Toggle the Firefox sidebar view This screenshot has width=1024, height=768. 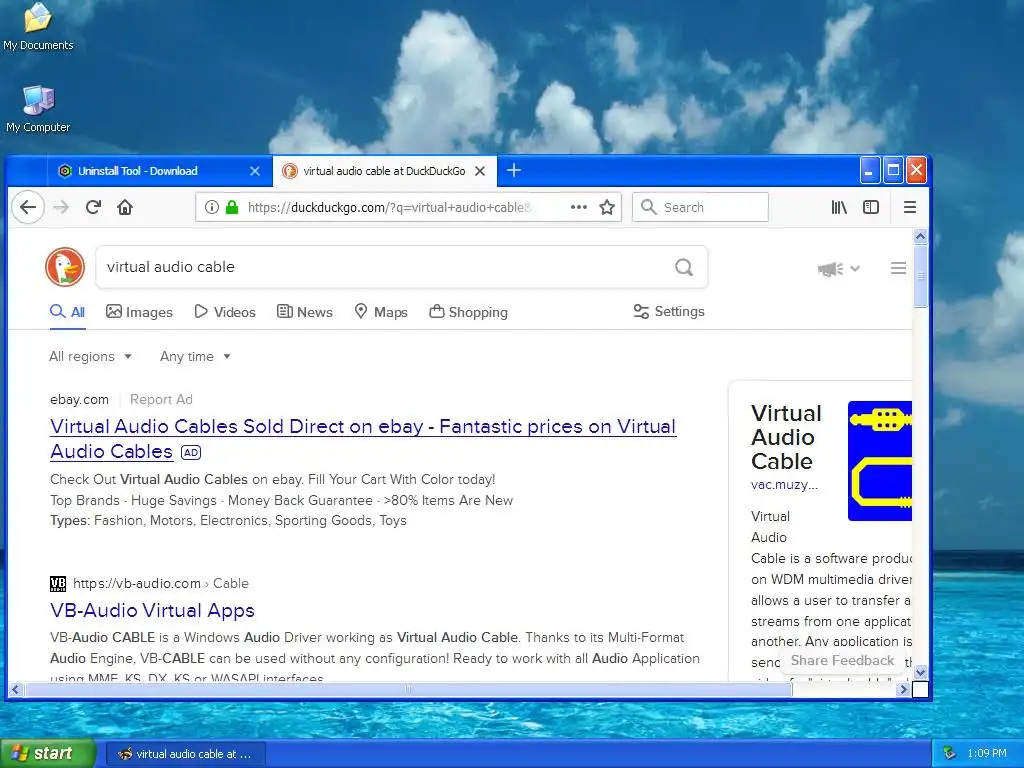(871, 207)
